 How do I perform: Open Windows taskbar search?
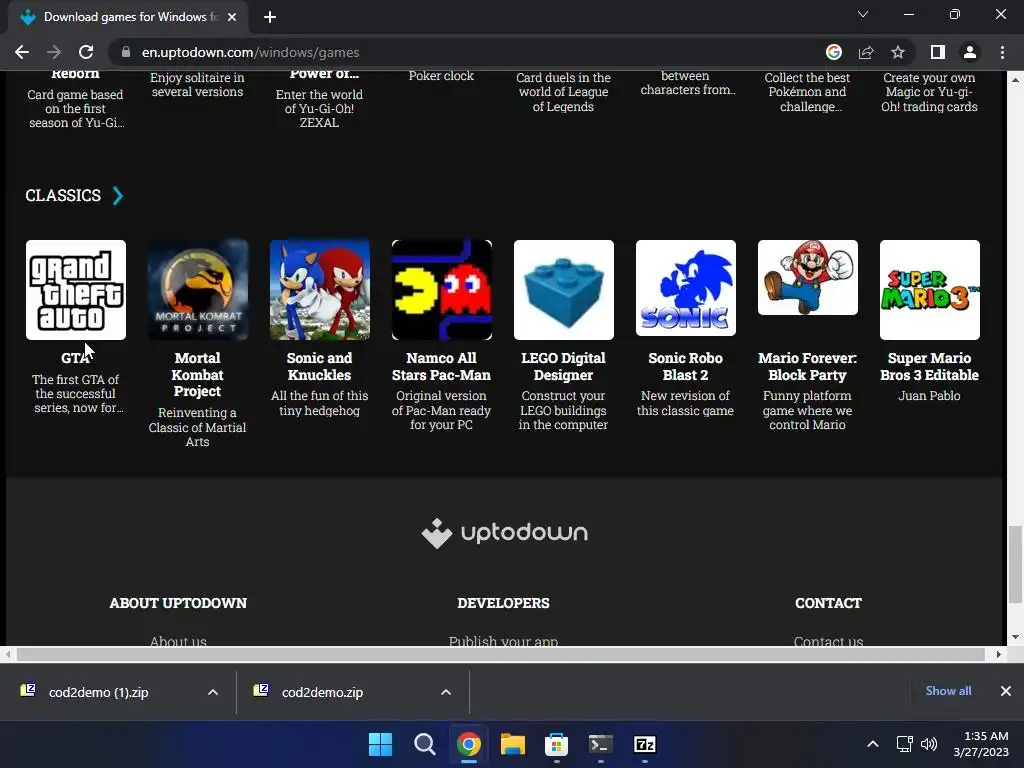click(424, 744)
